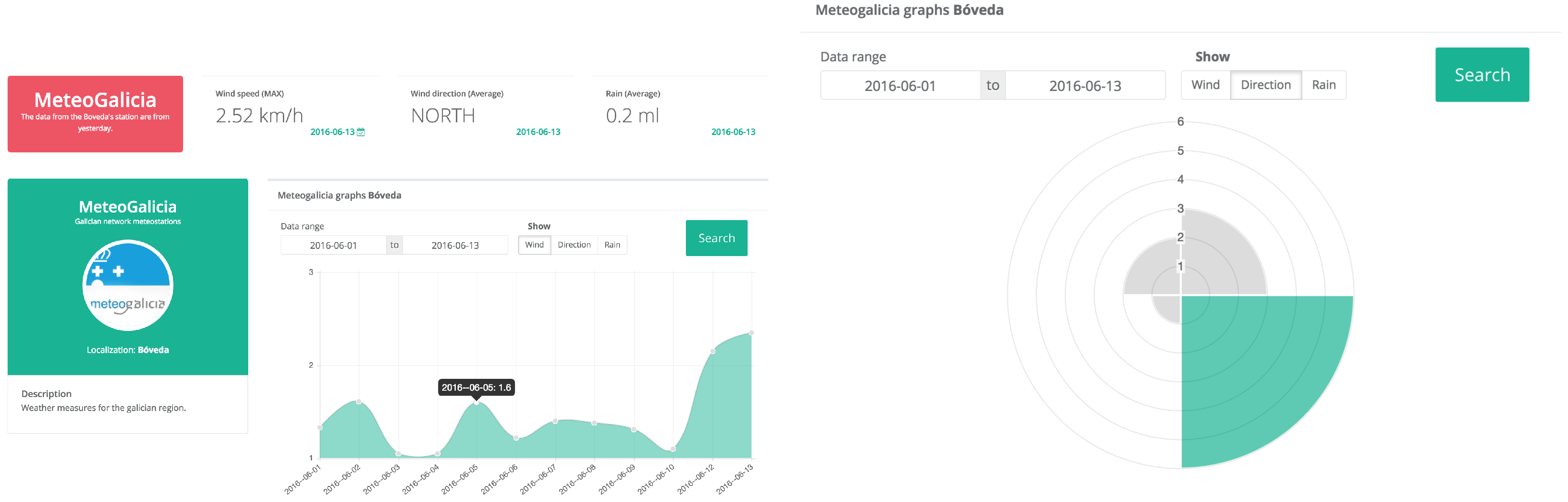Click the 'Localization: Bóveda' label
This screenshot has width=1568, height=502.
point(128,350)
